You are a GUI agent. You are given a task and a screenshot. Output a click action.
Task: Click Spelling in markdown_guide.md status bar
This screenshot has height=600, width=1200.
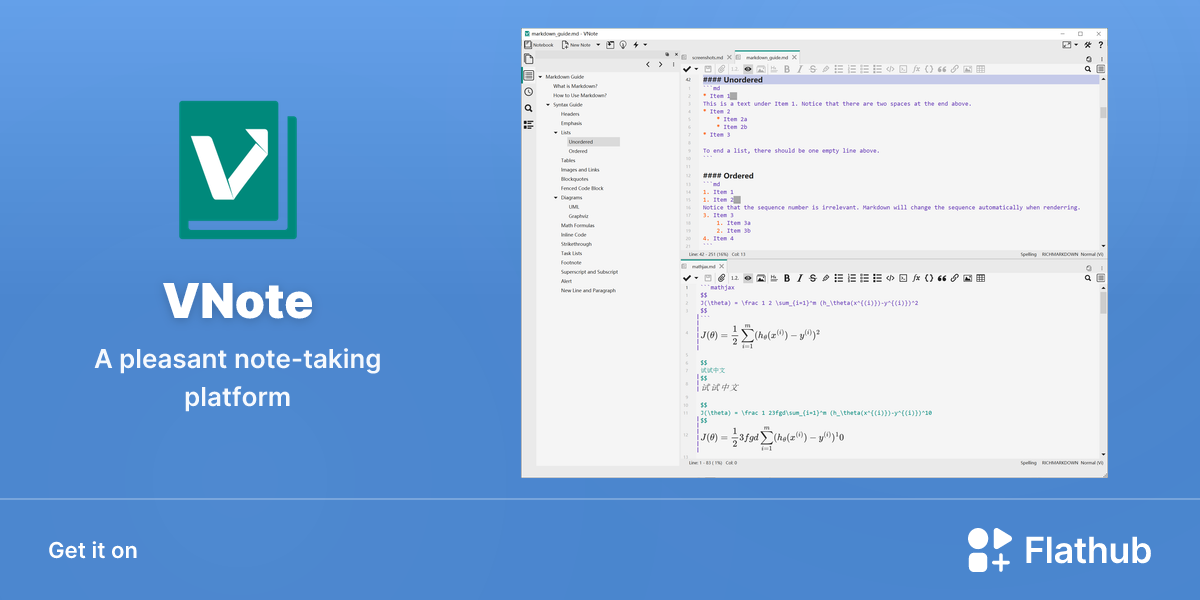(1028, 255)
